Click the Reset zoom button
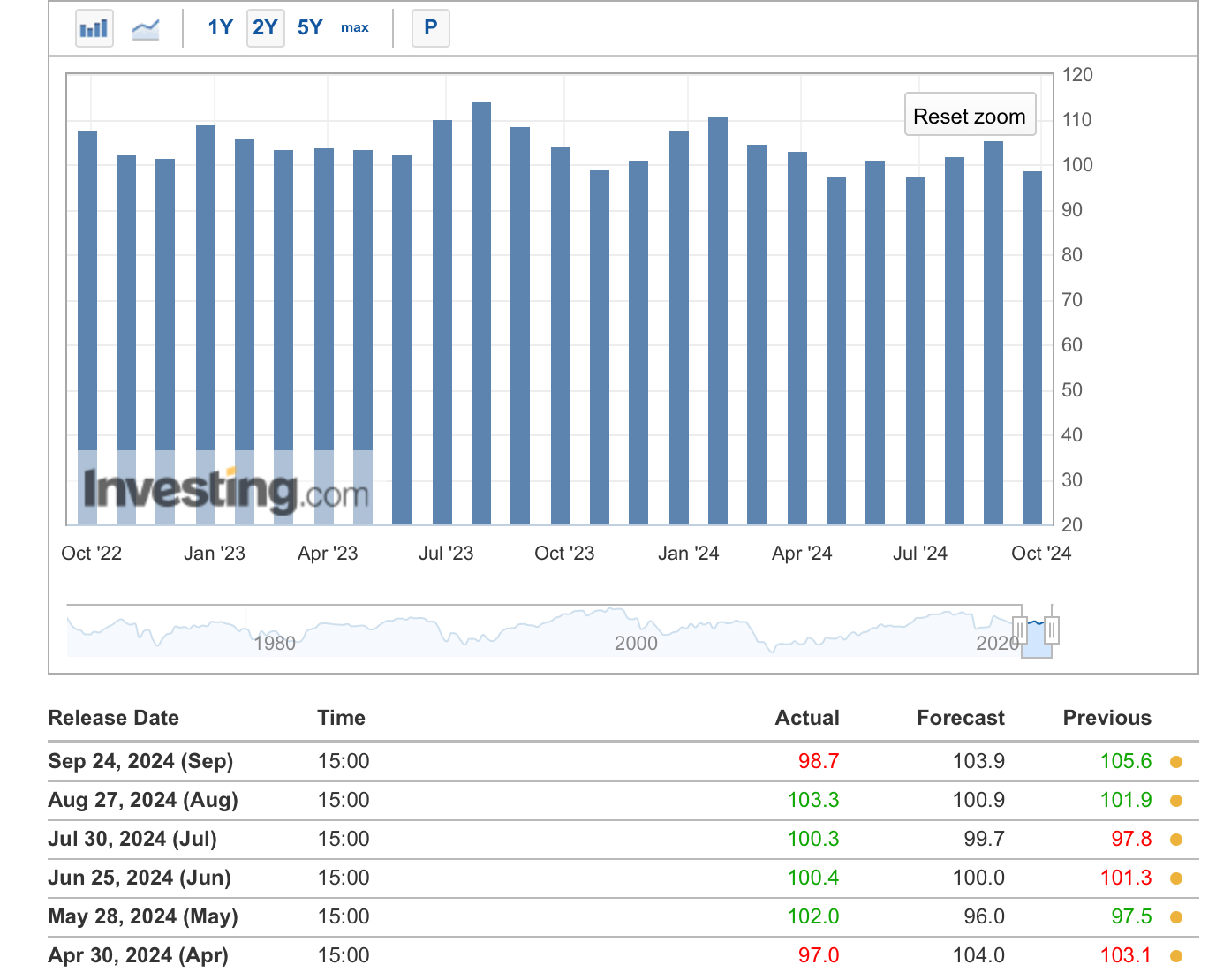Viewport: 1216px width, 980px height. pos(970,115)
